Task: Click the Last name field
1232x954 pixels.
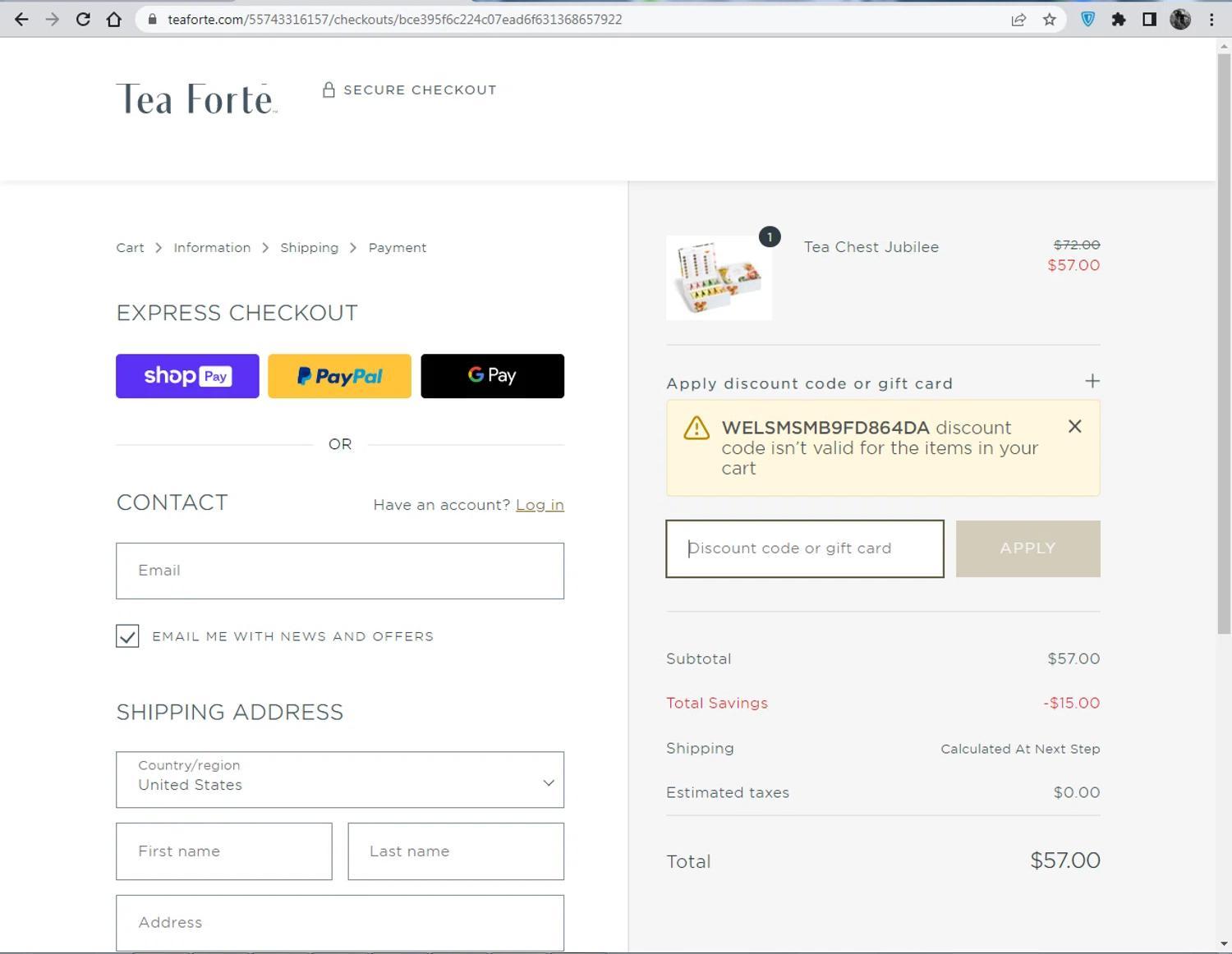Action: 456,851
